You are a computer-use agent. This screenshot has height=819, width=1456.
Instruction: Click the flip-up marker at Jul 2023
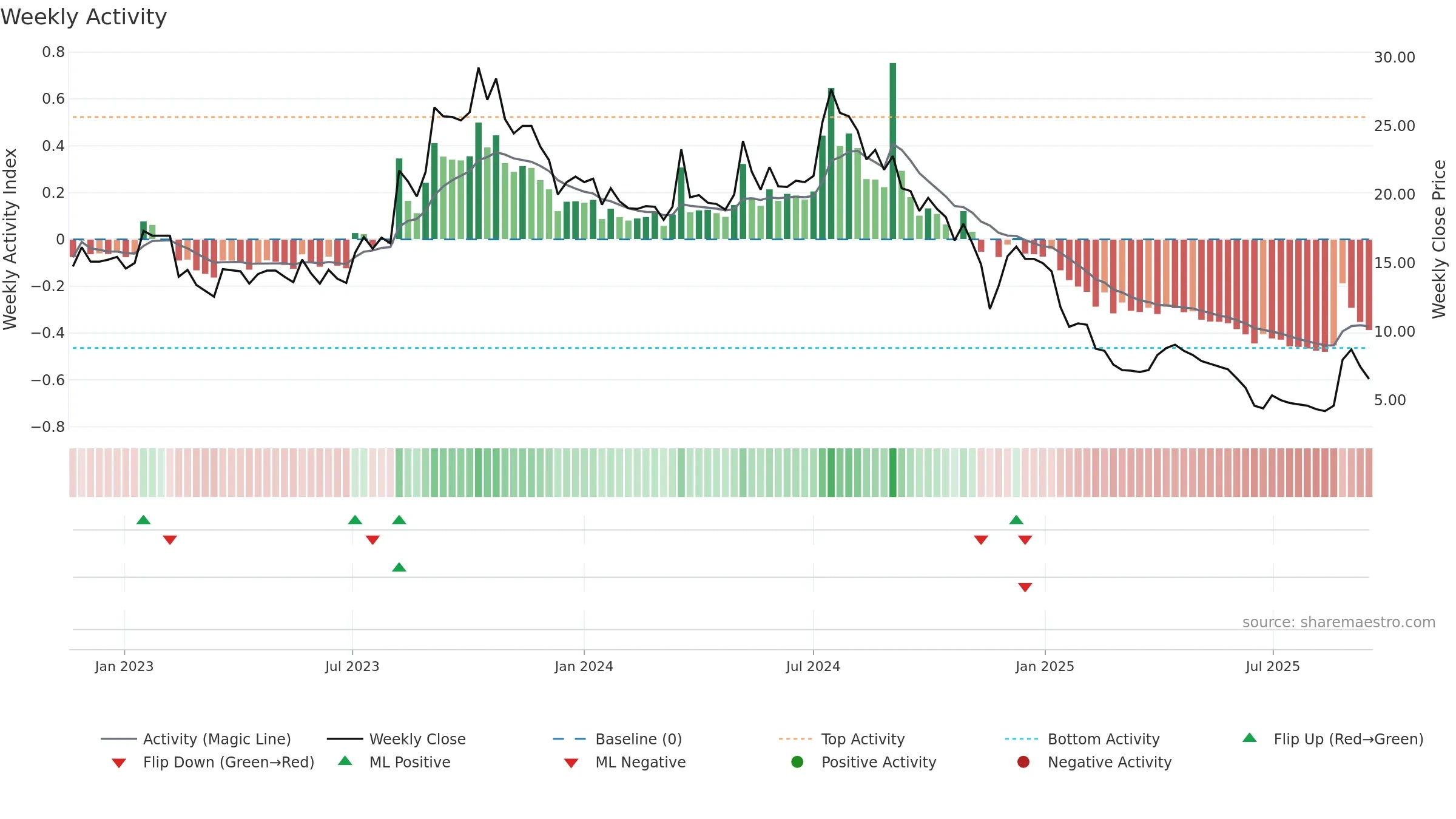(356, 520)
